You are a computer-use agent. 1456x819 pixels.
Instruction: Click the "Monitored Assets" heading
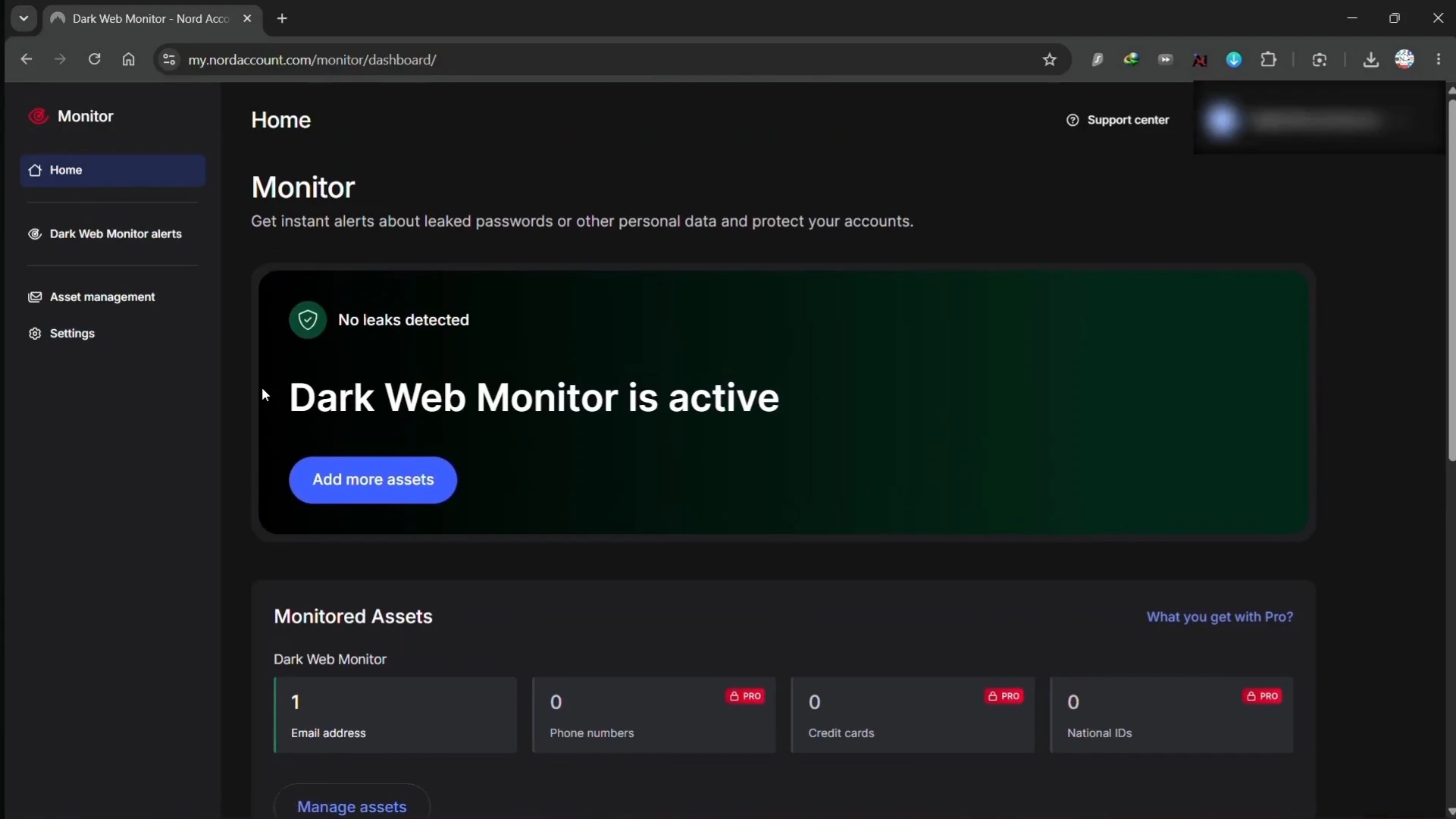[353, 617]
